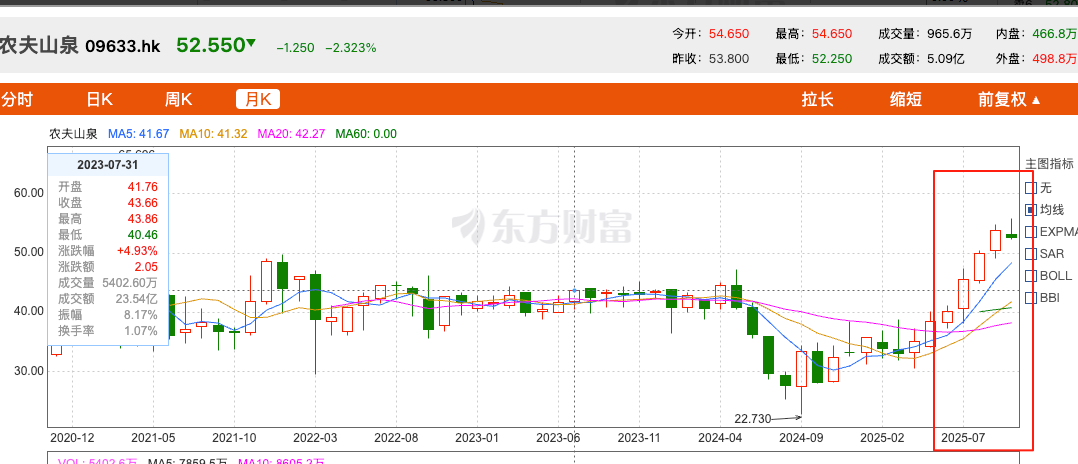
Task: Click the 收盘 43.66 tooltip row
Action: pyautogui.click(x=107, y=203)
